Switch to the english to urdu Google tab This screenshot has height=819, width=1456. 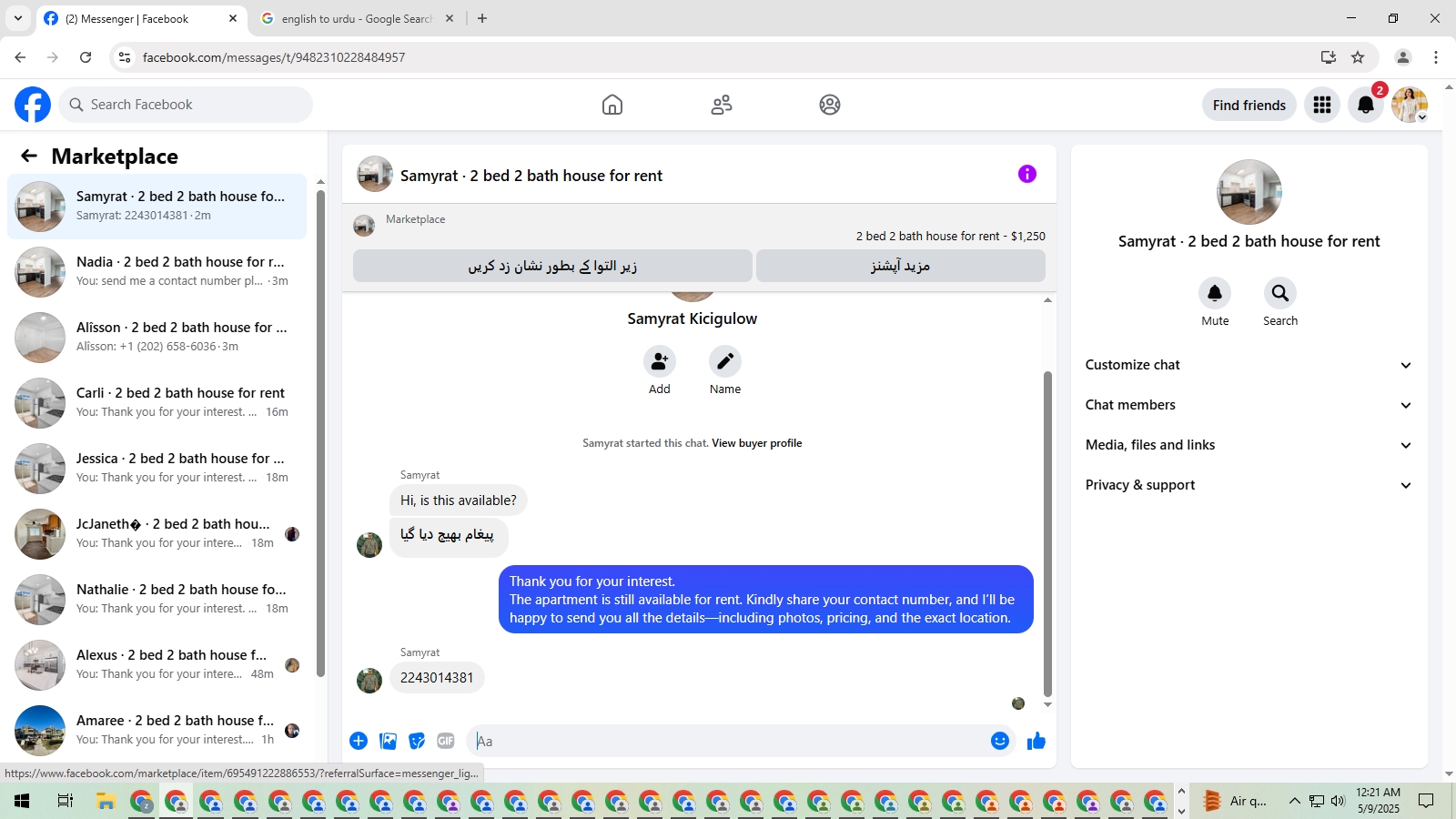(357, 18)
